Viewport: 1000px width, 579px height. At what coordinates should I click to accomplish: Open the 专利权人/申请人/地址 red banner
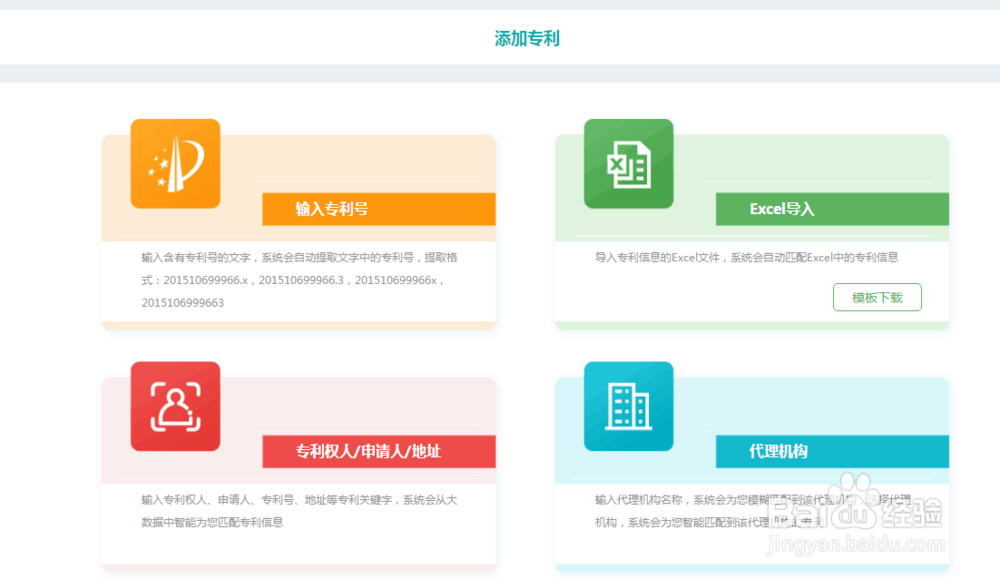[x=379, y=451]
